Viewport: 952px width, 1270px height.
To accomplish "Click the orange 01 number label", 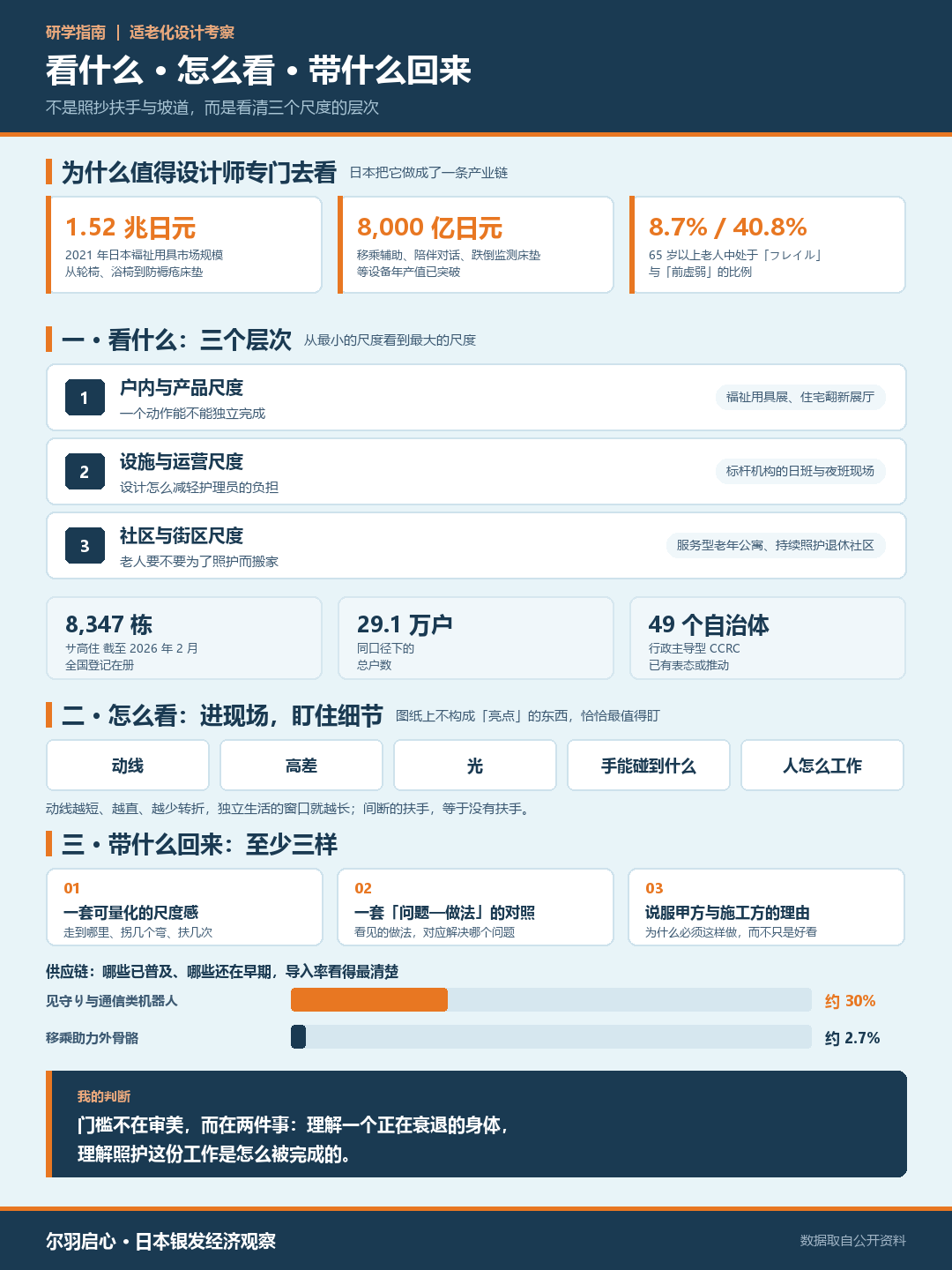I will (71, 888).
